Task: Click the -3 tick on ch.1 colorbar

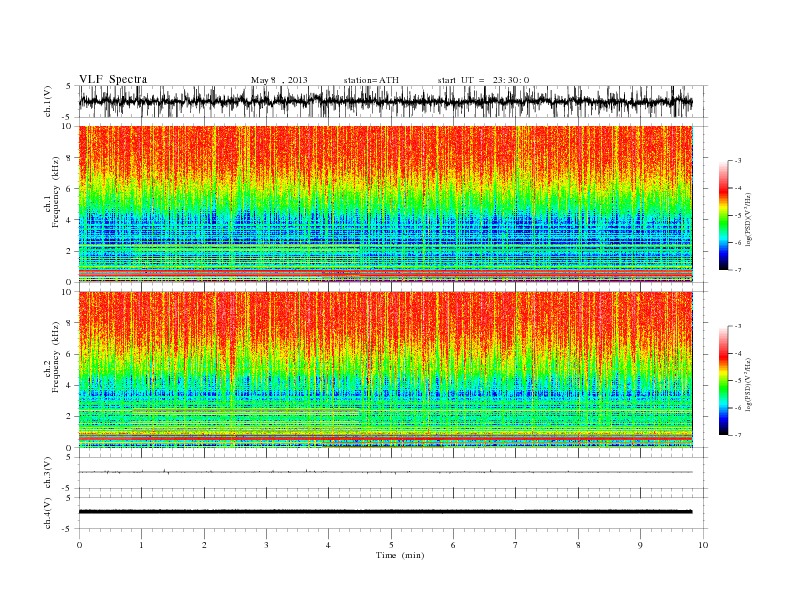Action: pyautogui.click(x=737, y=161)
